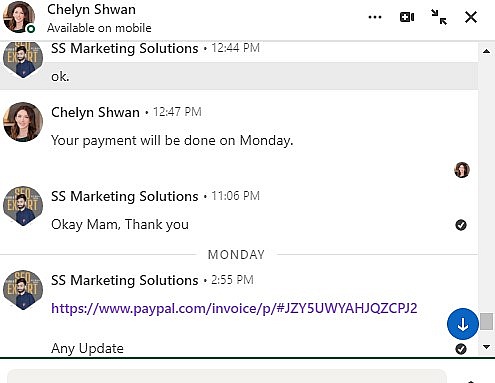495x383 pixels.
Task: Click the gray scrollbar thumb
Action: 487,321
